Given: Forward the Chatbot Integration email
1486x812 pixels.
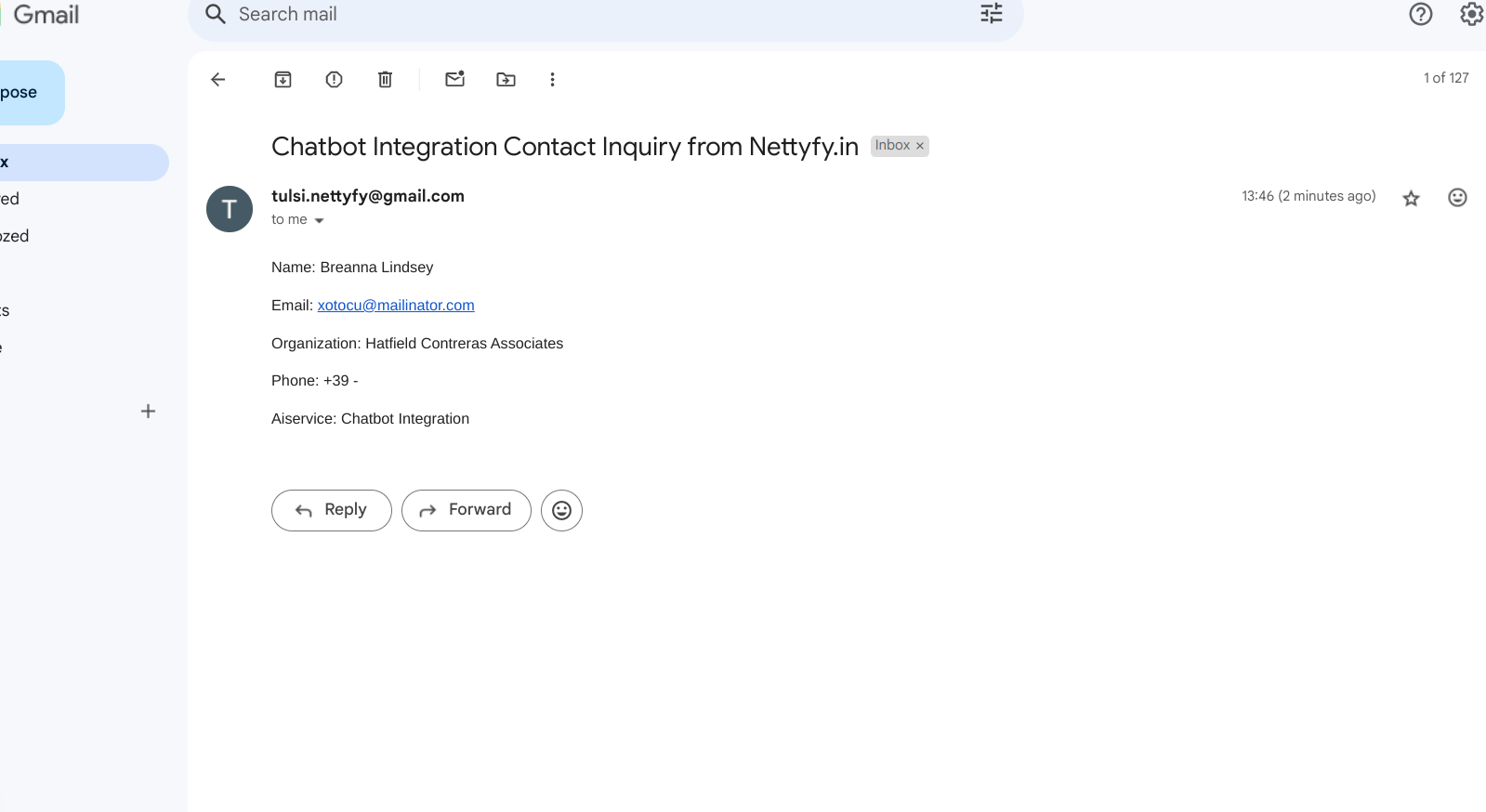Looking at the screenshot, I should [x=467, y=510].
